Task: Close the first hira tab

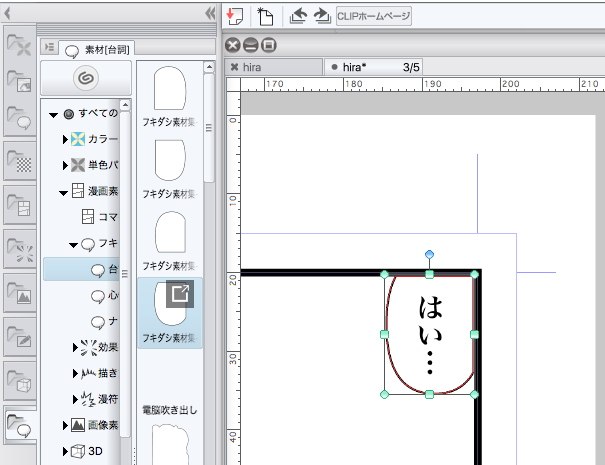Action: pos(234,67)
